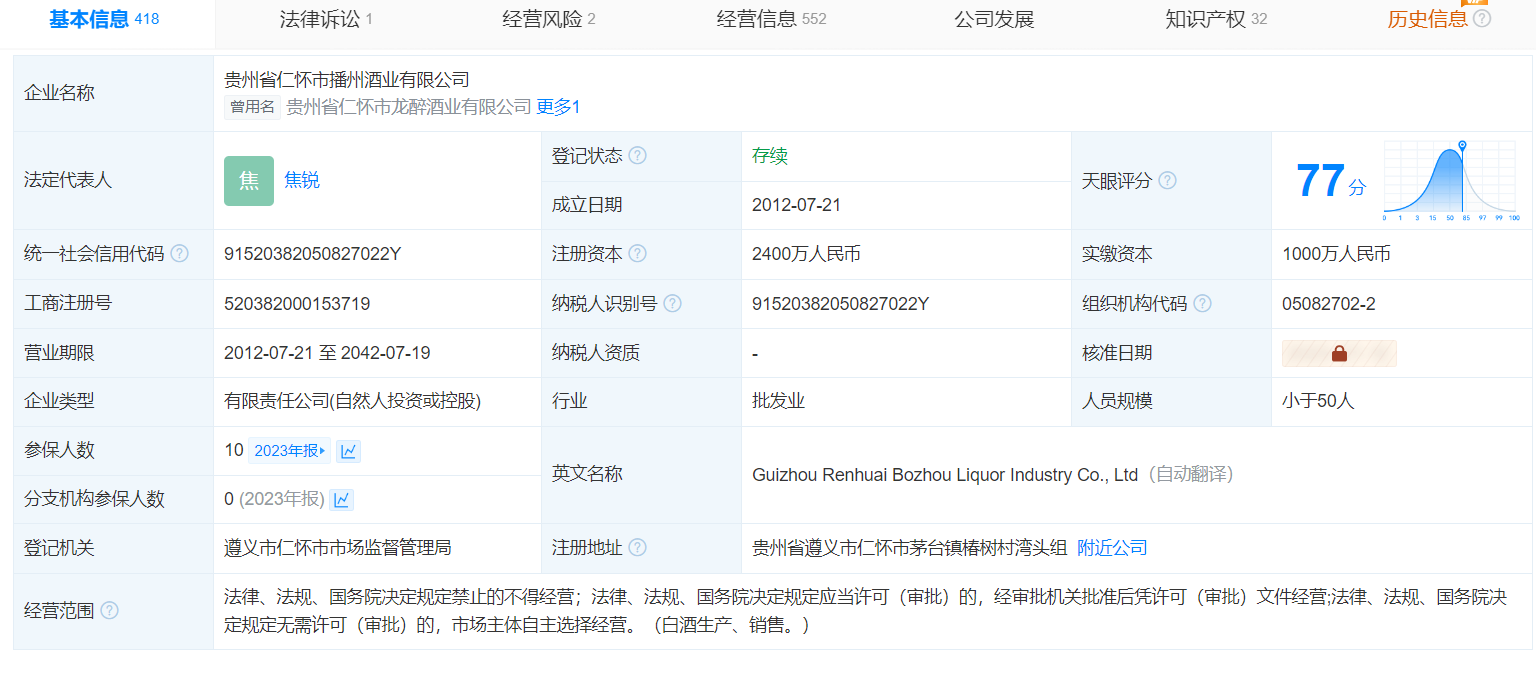The image size is (1536, 680).
Task: Open trend chart icon for 参保人数
Action: click(x=348, y=451)
